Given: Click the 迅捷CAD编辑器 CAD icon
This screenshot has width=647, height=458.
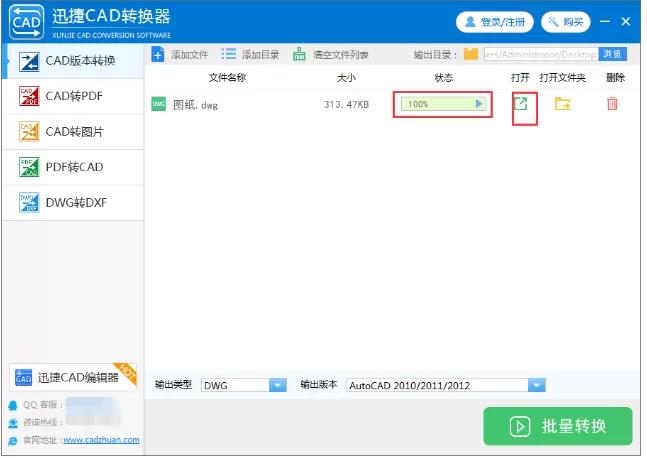Looking at the screenshot, I should tap(24, 377).
